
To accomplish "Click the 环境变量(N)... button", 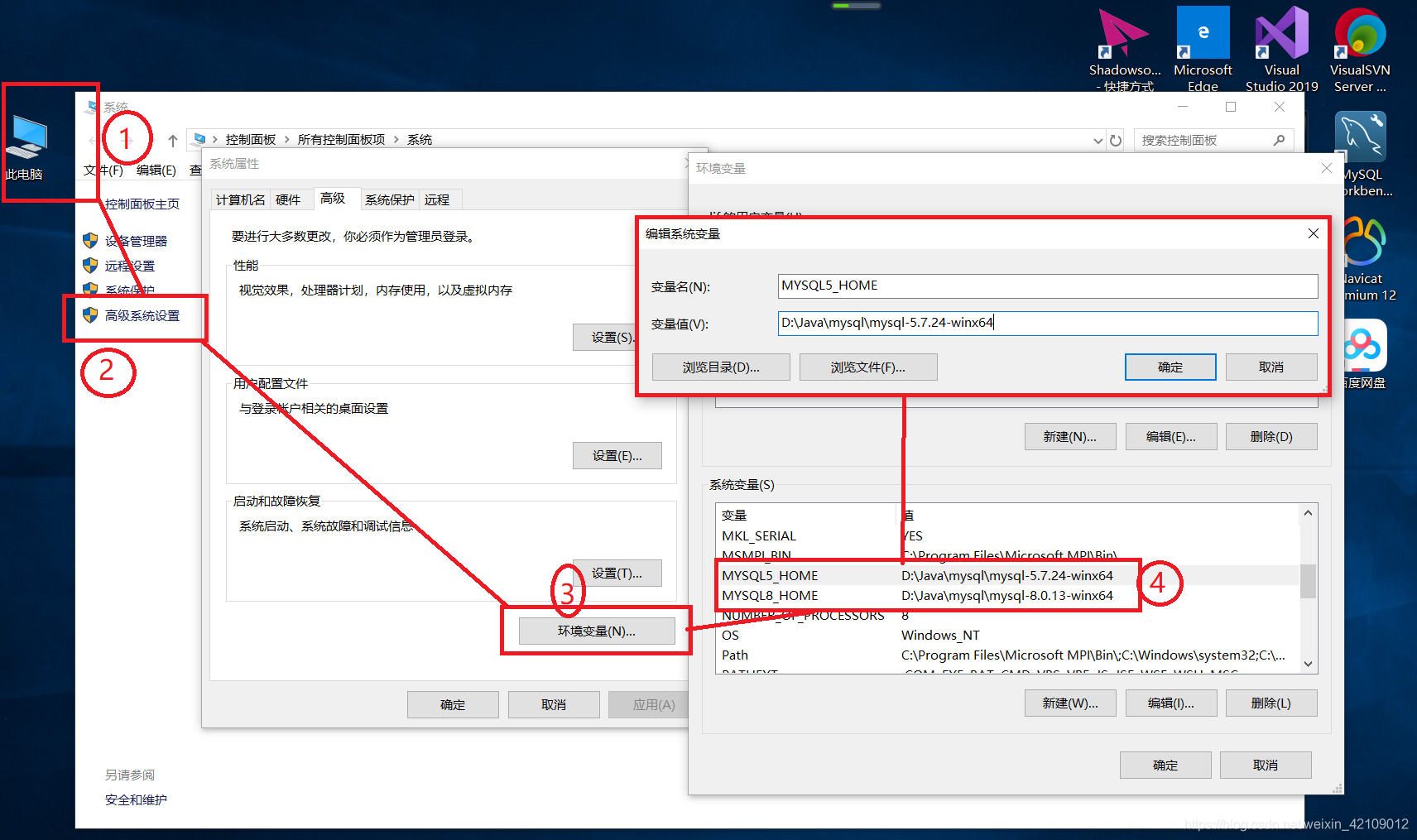I will pyautogui.click(x=597, y=631).
